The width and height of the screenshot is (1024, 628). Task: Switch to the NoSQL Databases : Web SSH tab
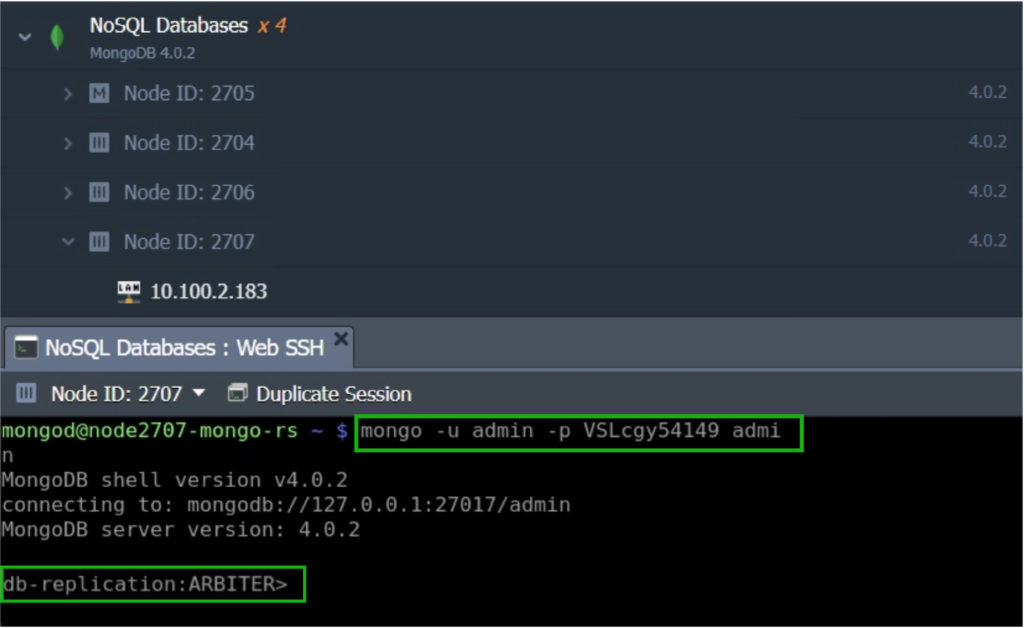(x=180, y=347)
